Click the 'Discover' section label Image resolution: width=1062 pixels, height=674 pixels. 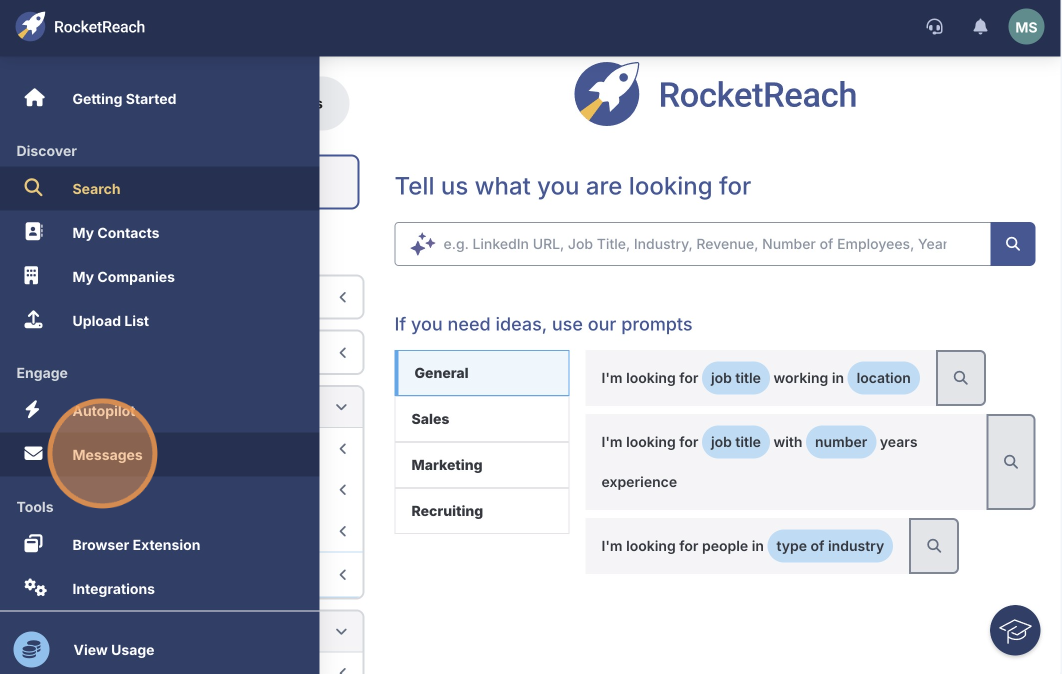pos(47,151)
